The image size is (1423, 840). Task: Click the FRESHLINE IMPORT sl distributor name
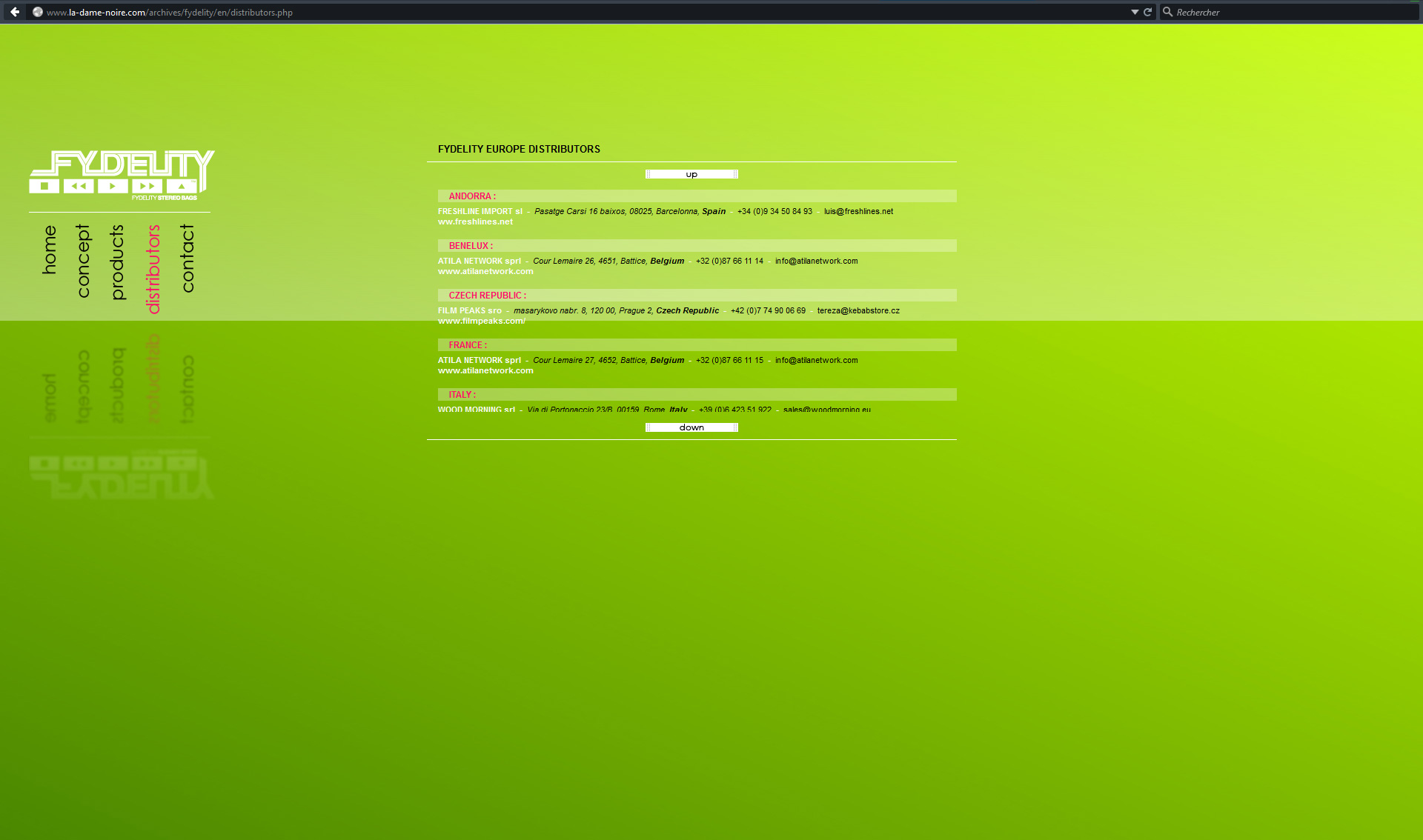pyautogui.click(x=480, y=211)
